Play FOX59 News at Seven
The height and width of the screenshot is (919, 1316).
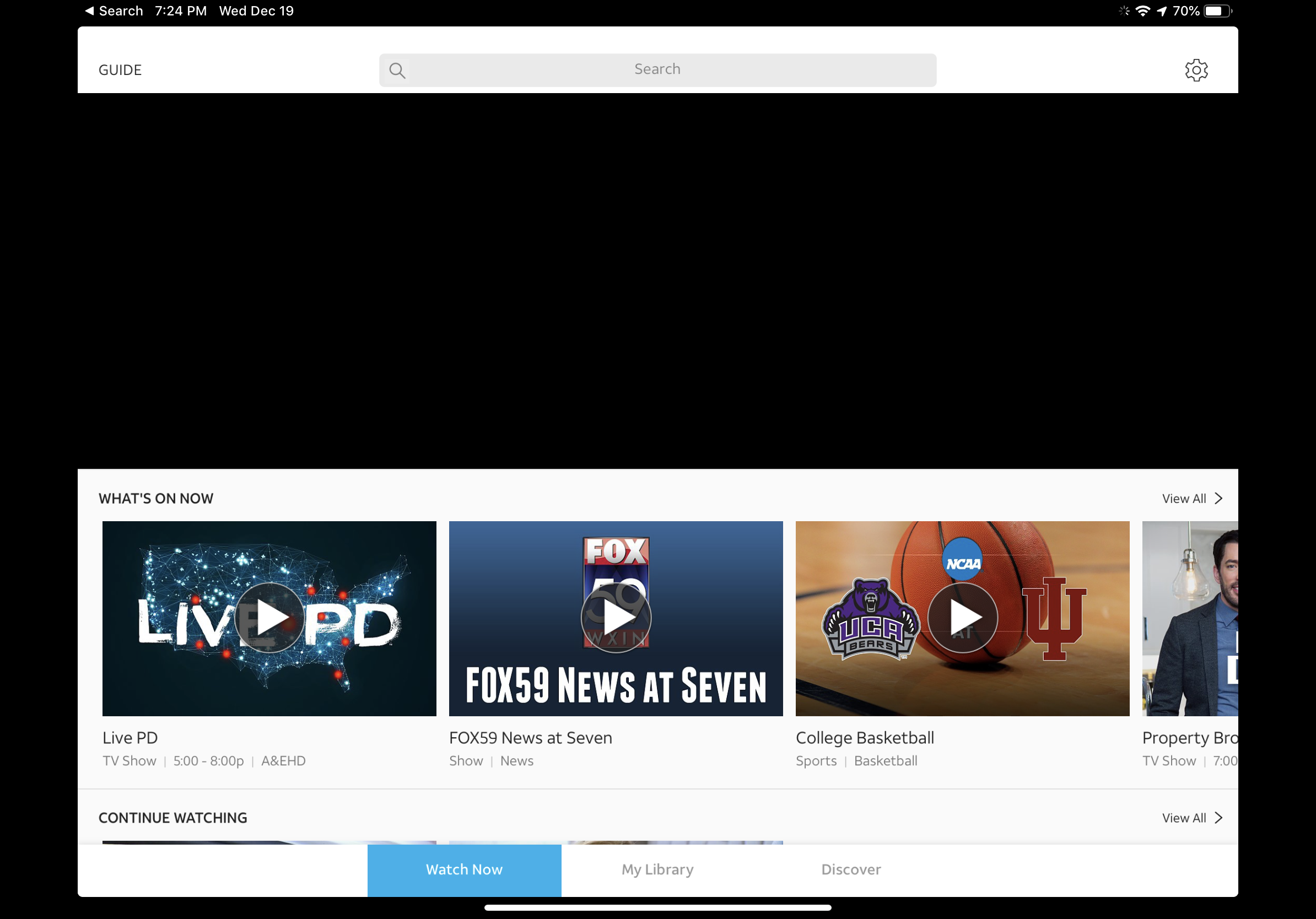point(616,618)
